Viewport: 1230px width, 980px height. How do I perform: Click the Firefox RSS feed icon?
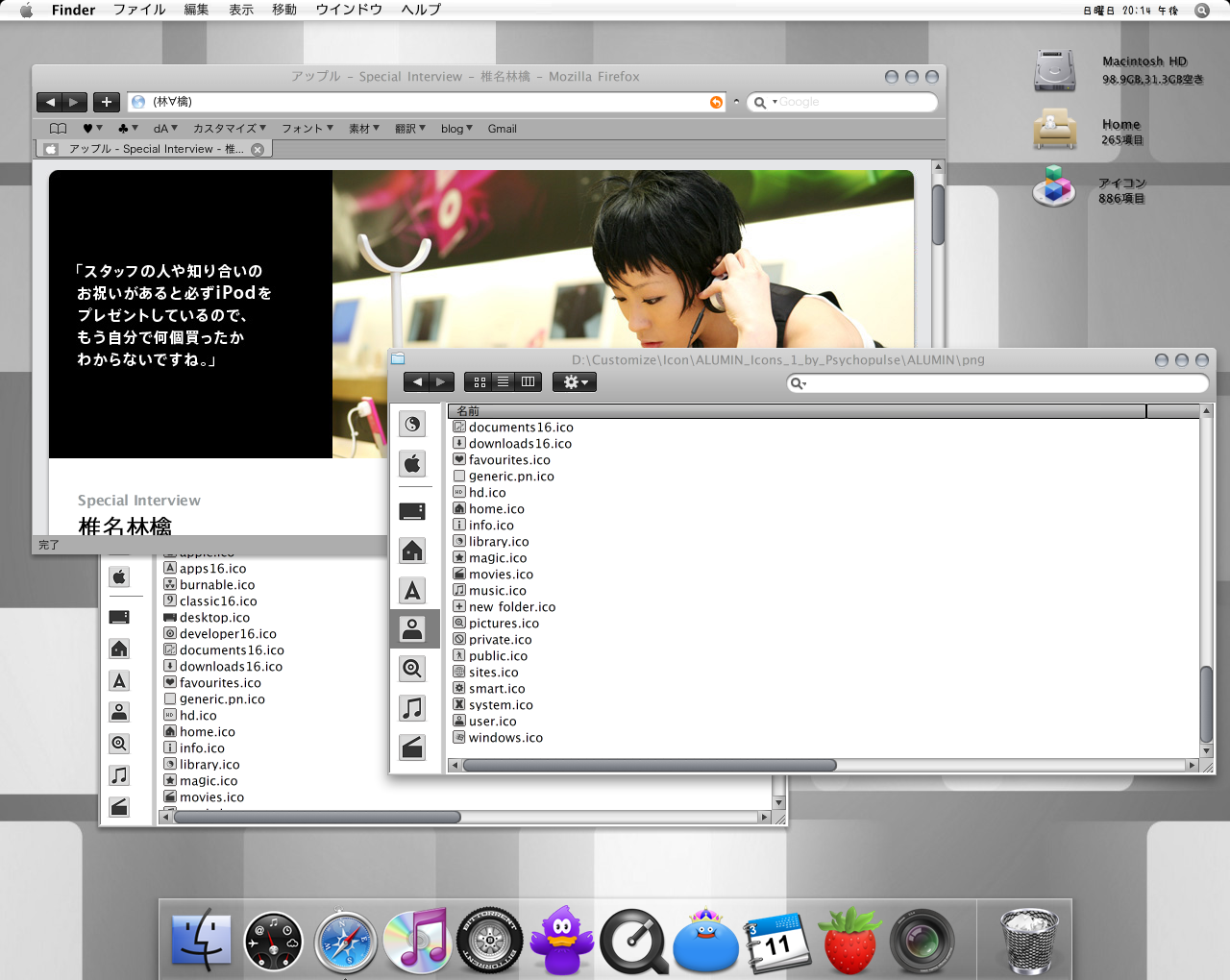(716, 102)
